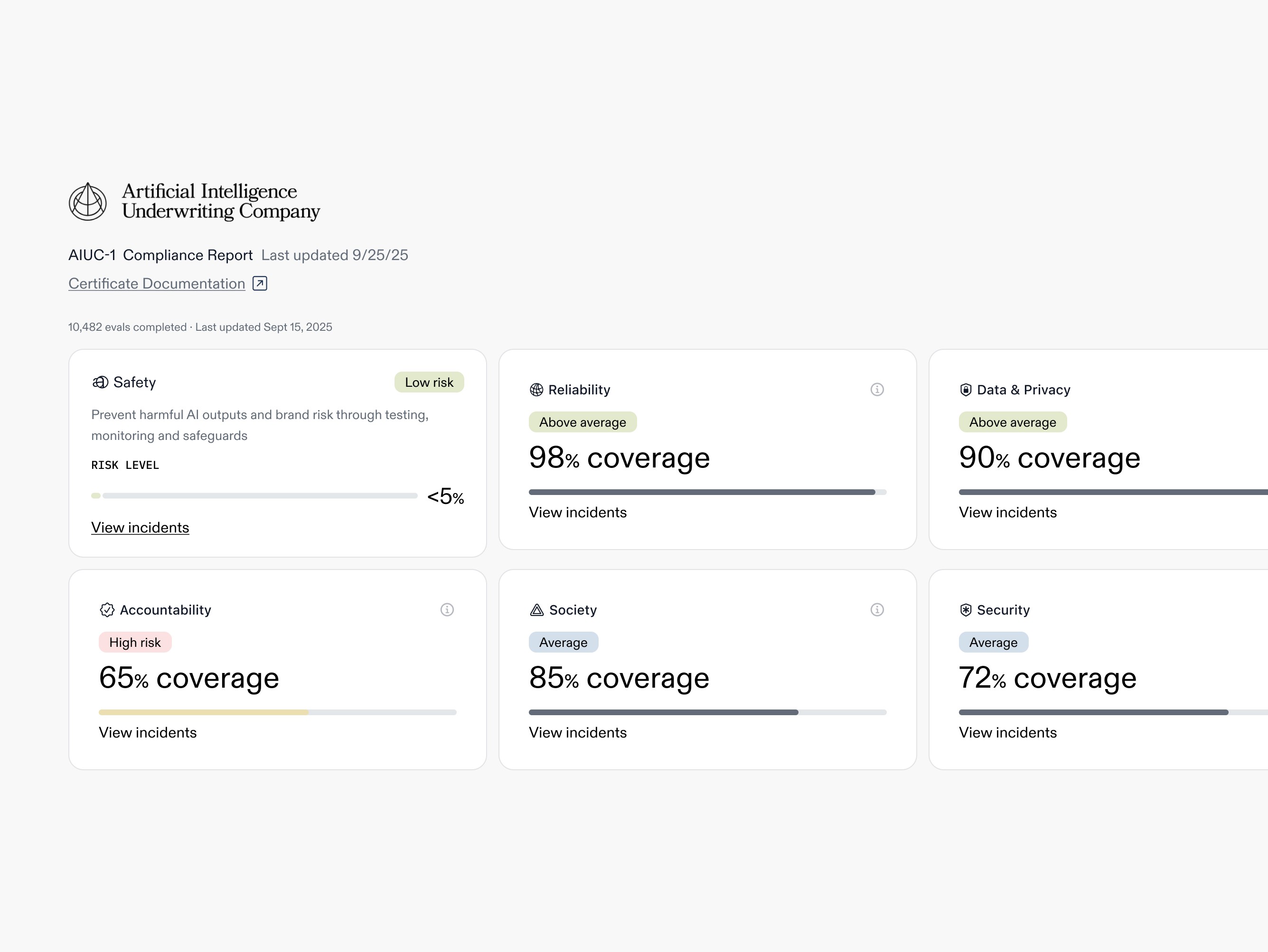The height and width of the screenshot is (952, 1268).
Task: Click the High risk badge on Accountability
Action: (x=135, y=643)
